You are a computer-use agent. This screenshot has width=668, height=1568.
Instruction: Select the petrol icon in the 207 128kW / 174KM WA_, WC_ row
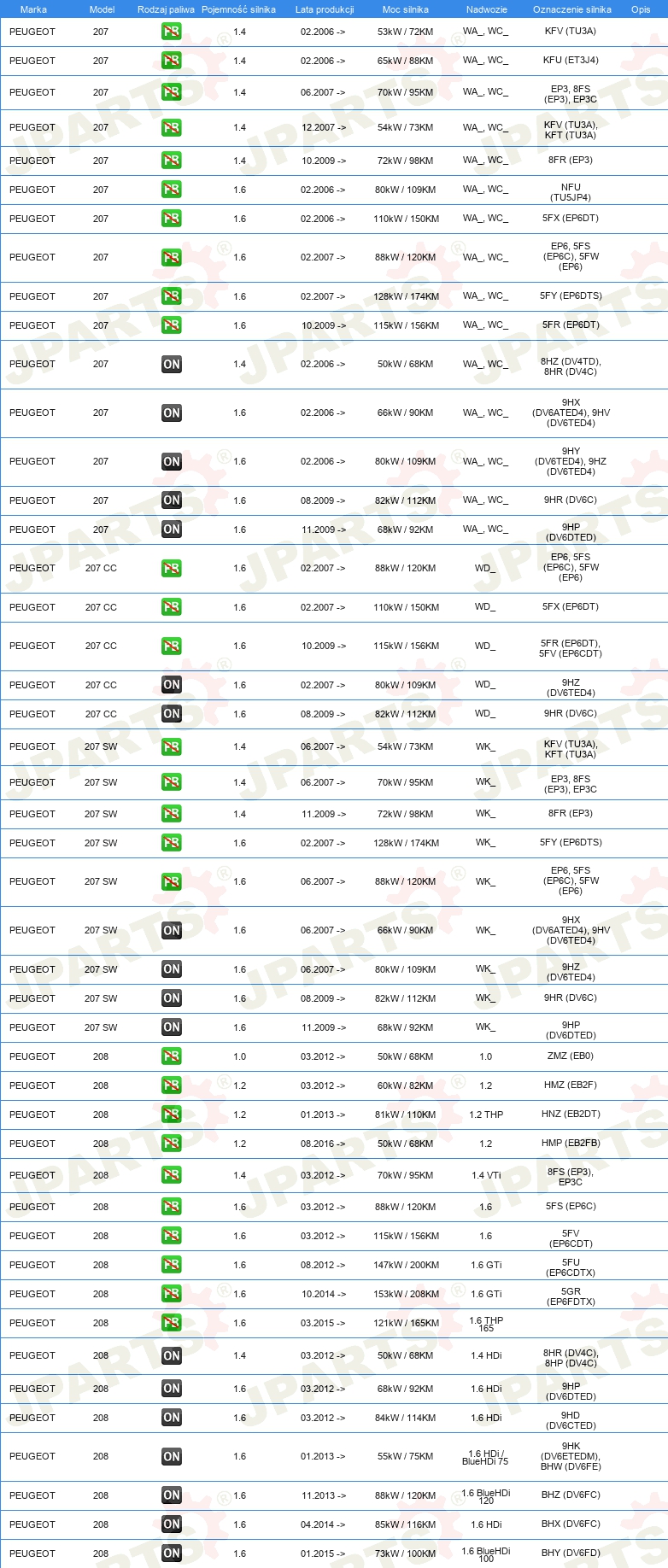(172, 296)
